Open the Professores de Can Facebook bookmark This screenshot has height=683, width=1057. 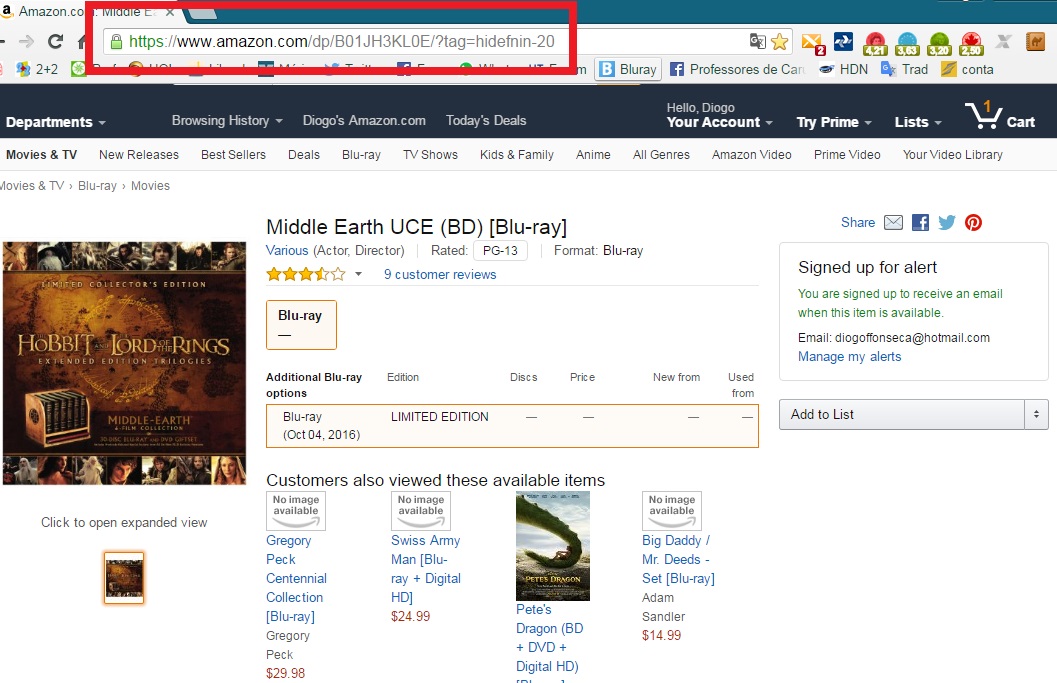pyautogui.click(x=737, y=69)
